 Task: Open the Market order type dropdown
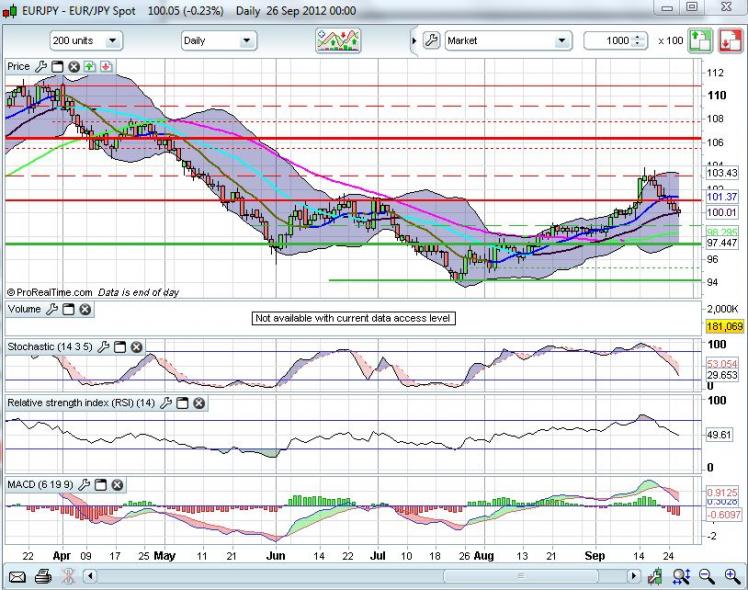click(x=561, y=41)
